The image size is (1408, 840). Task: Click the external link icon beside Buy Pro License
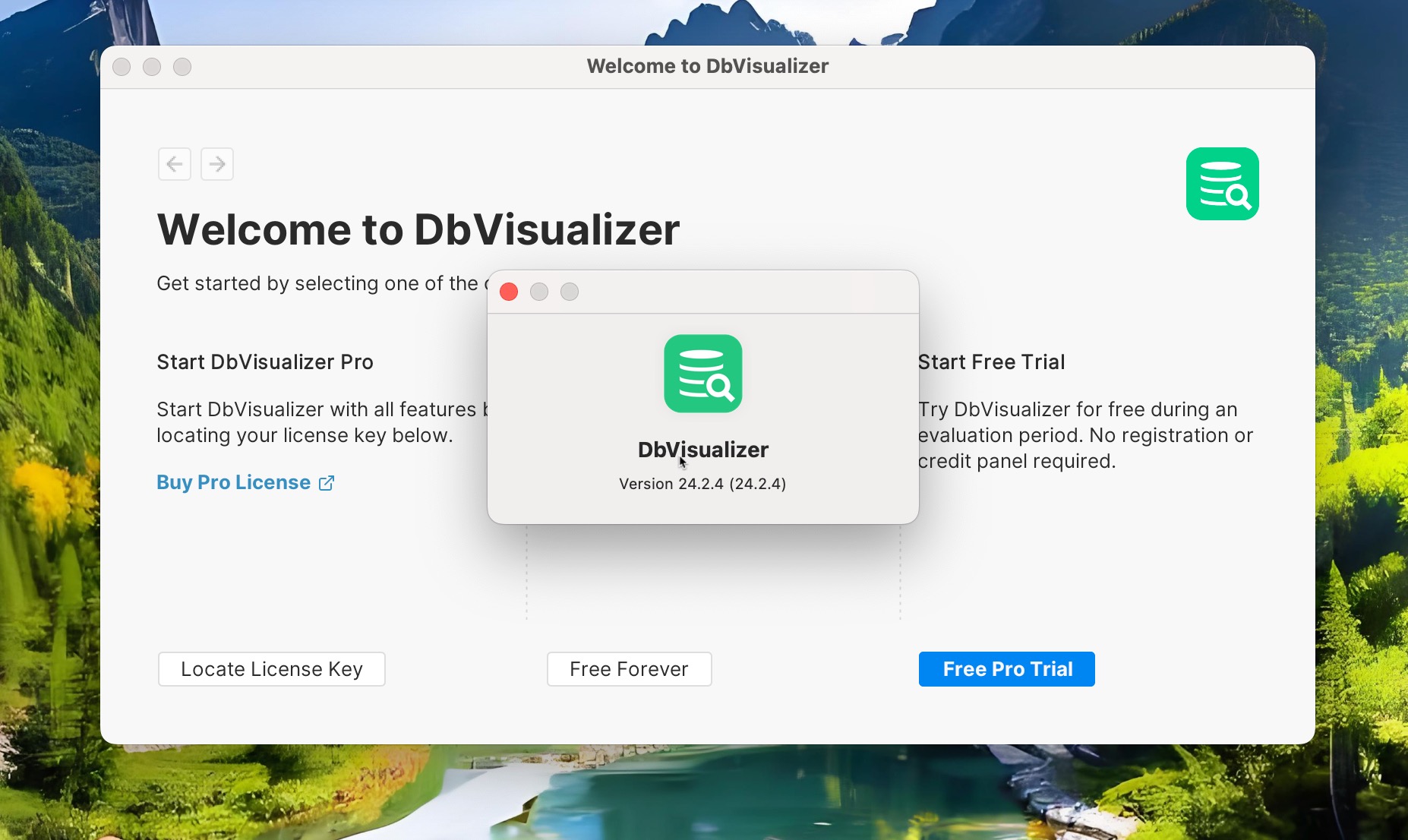coord(327,483)
